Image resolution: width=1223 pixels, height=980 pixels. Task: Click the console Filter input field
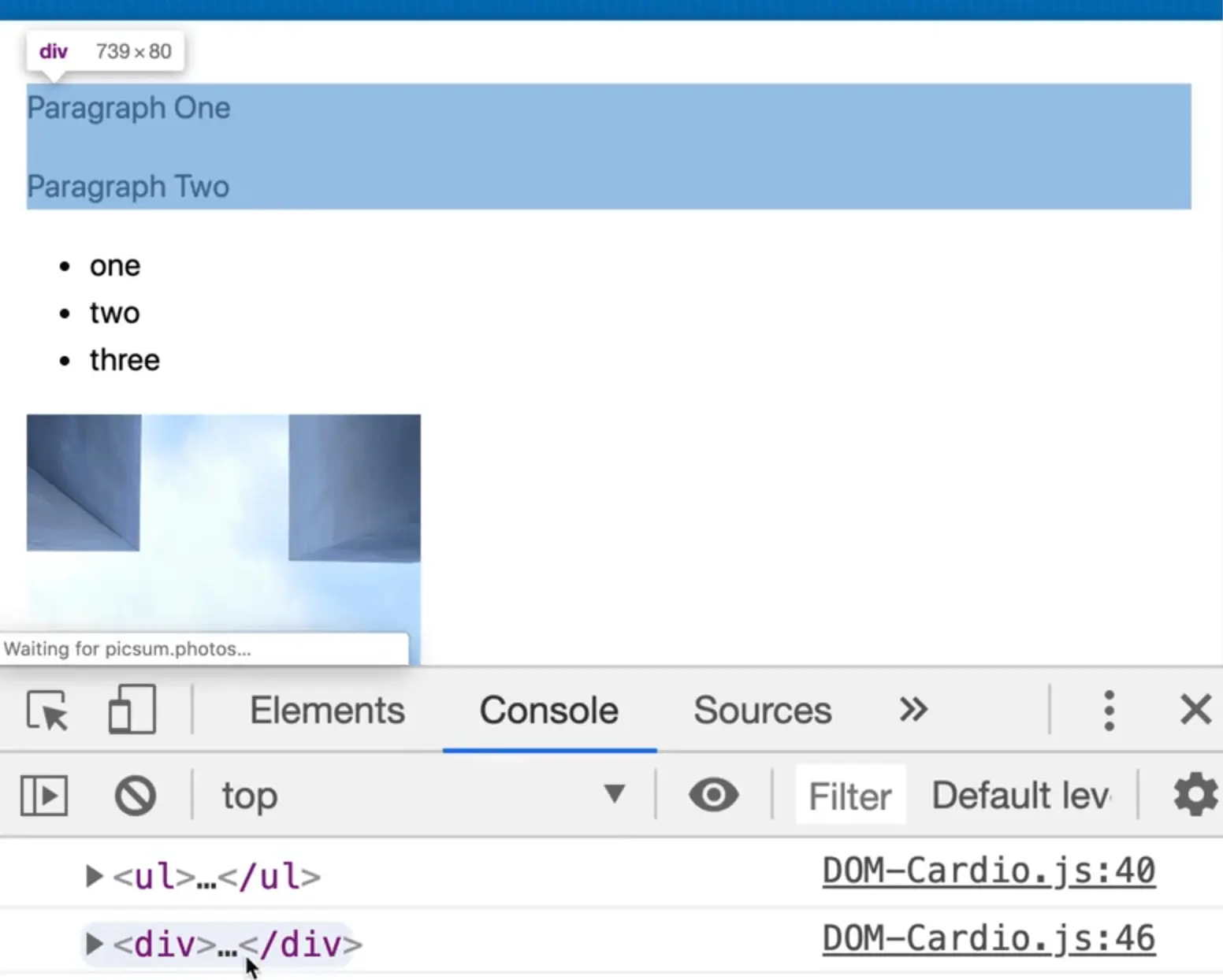pyautogui.click(x=850, y=796)
